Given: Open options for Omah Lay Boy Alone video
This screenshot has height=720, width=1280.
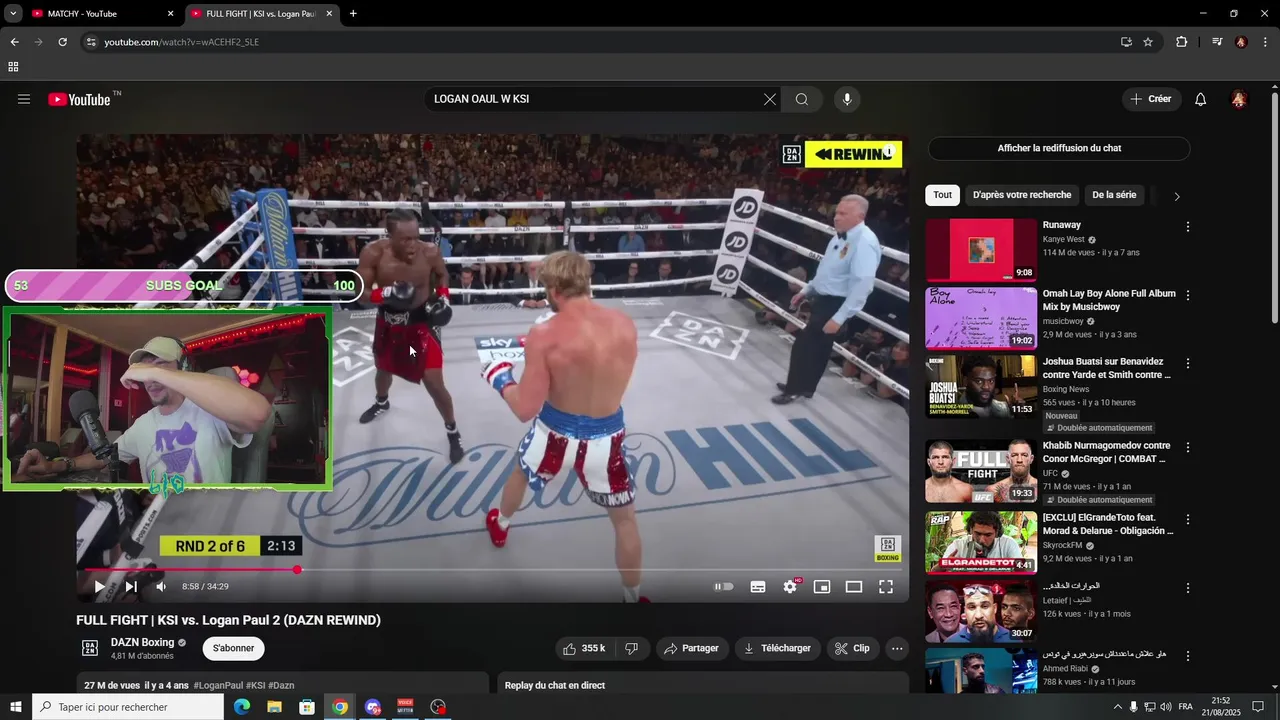Looking at the screenshot, I should pyautogui.click(x=1188, y=295).
